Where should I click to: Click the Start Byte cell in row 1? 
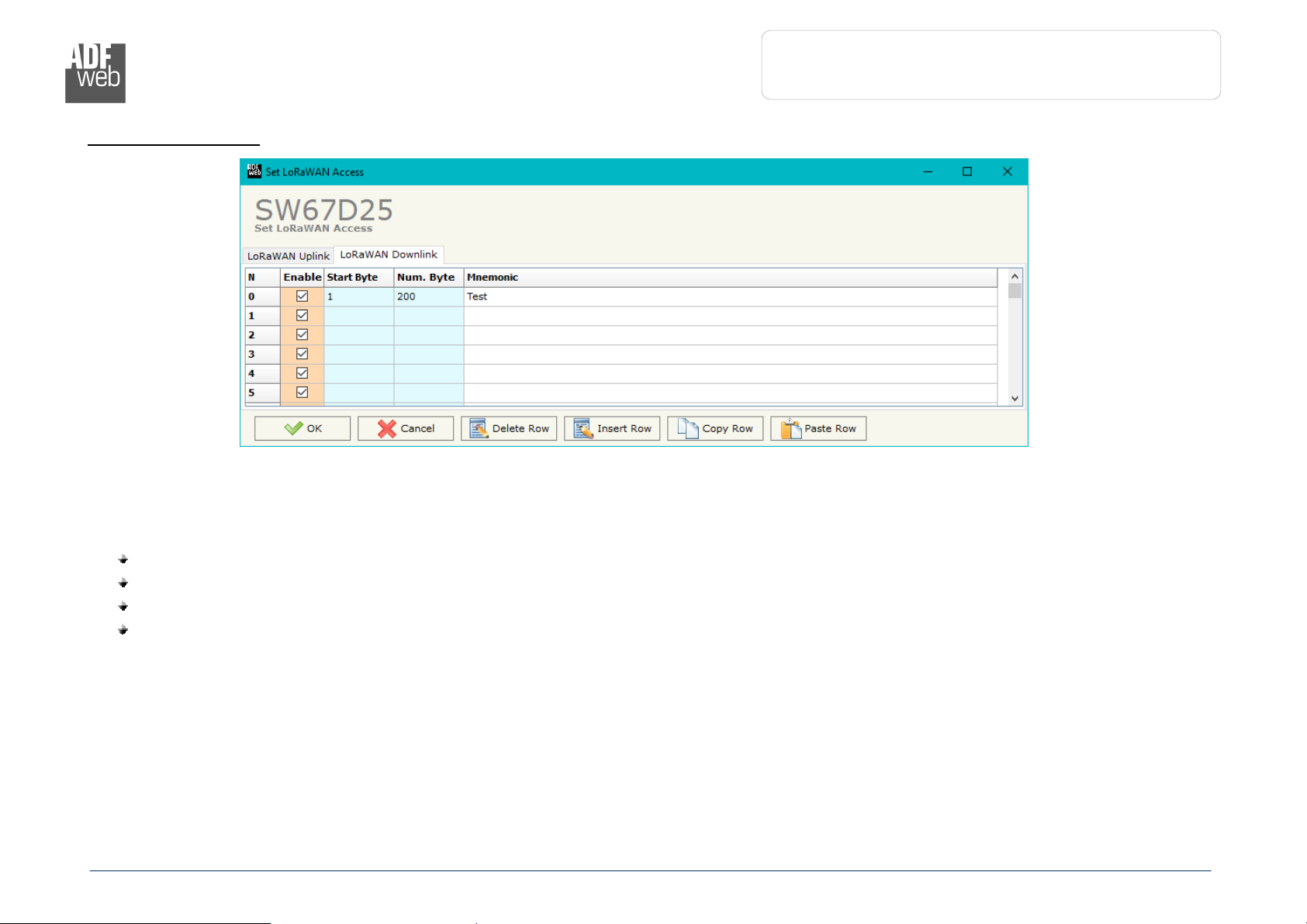coord(359,316)
